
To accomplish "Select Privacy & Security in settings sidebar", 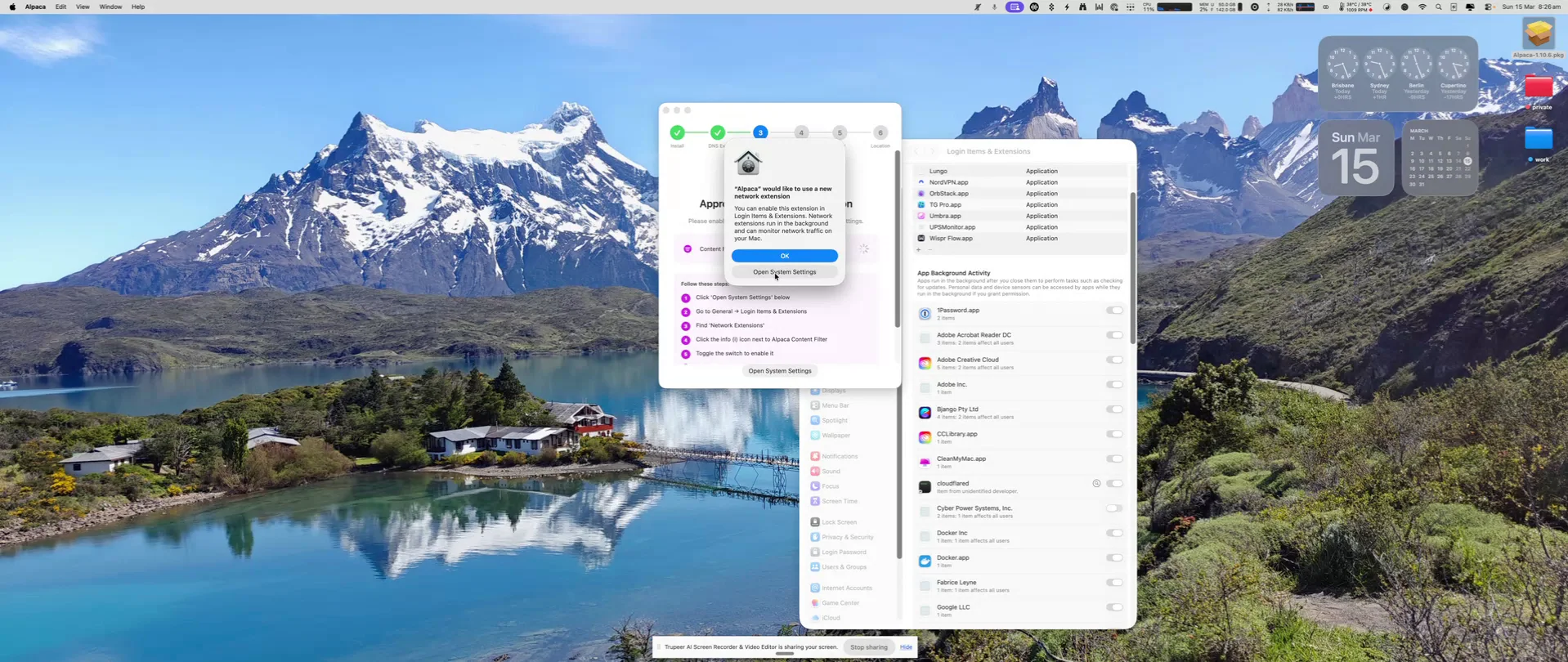I will coord(847,537).
